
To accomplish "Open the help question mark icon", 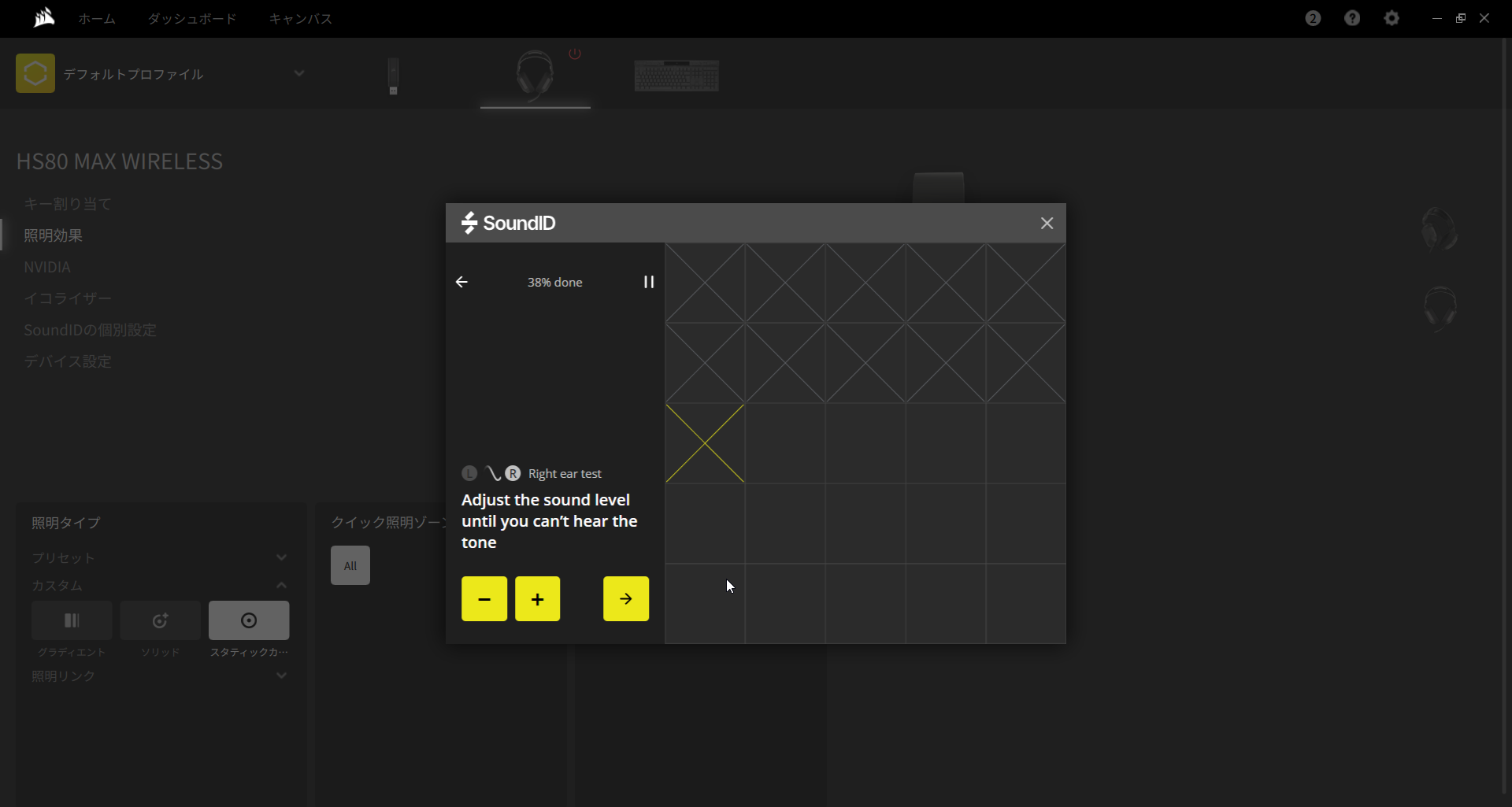I will coord(1352,18).
